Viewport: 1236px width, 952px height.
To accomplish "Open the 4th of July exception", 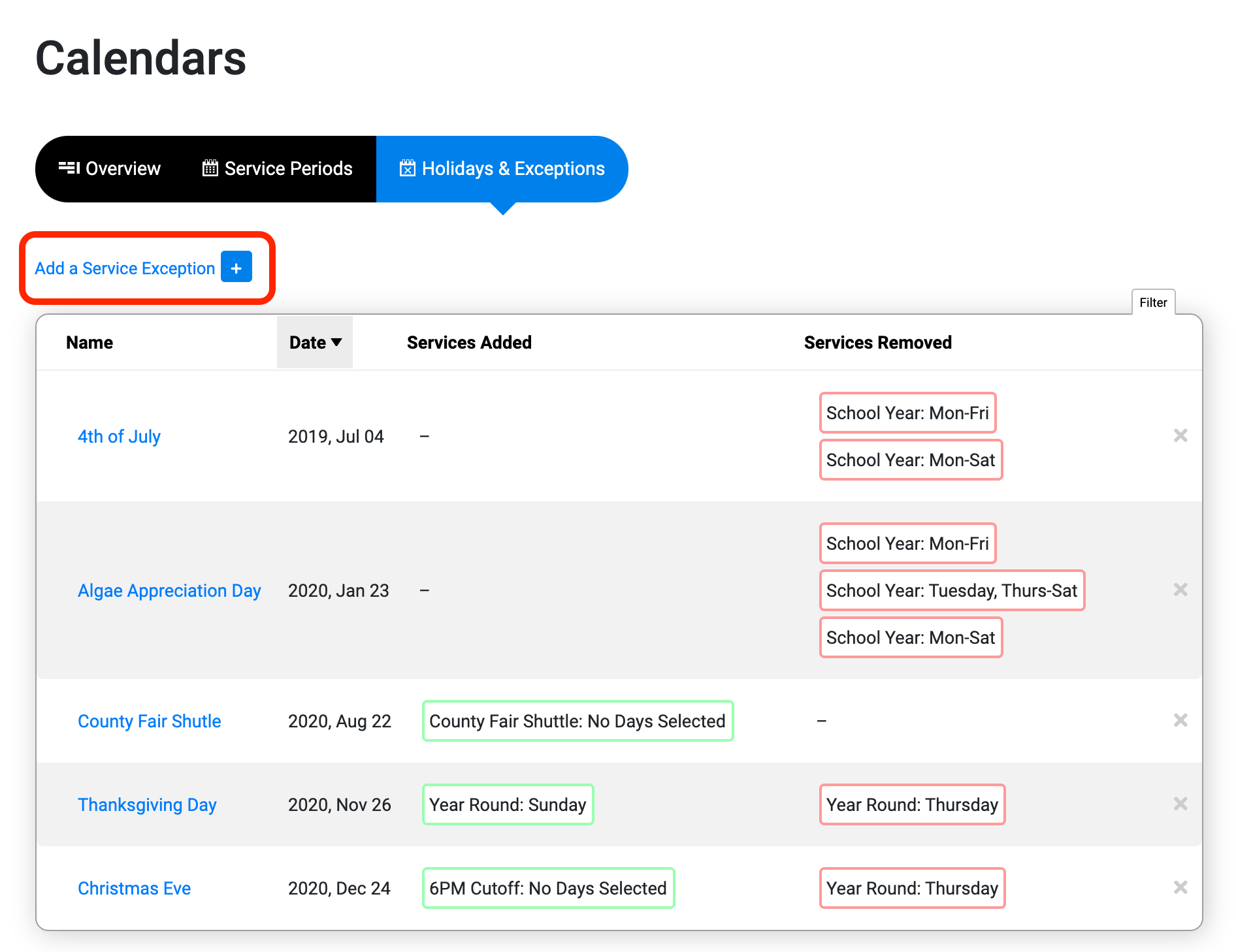I will point(119,436).
